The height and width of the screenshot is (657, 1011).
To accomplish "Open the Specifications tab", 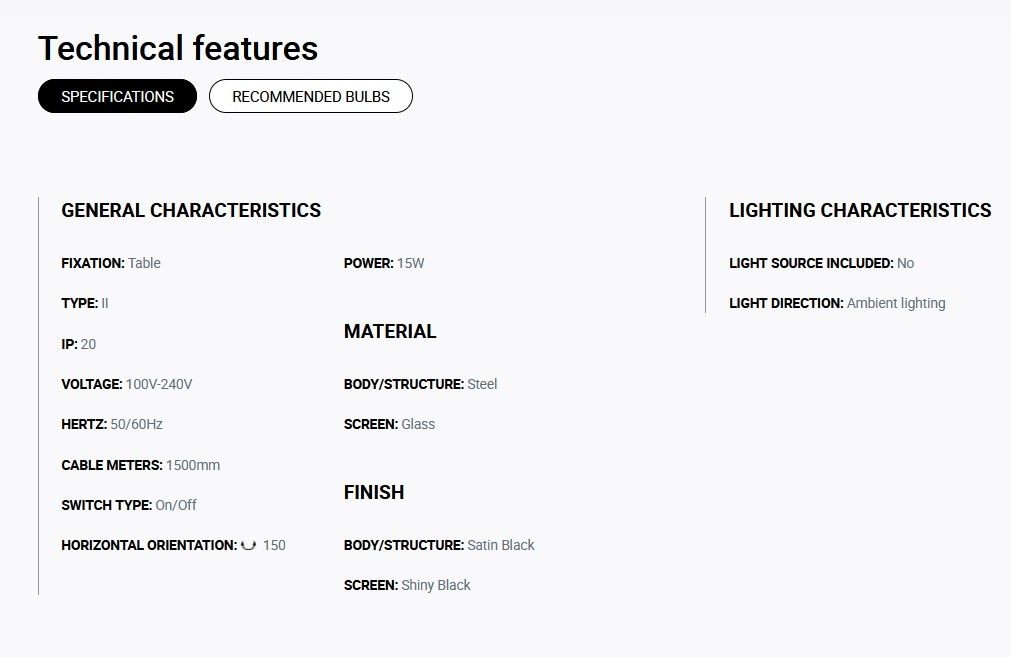I will point(117,96).
